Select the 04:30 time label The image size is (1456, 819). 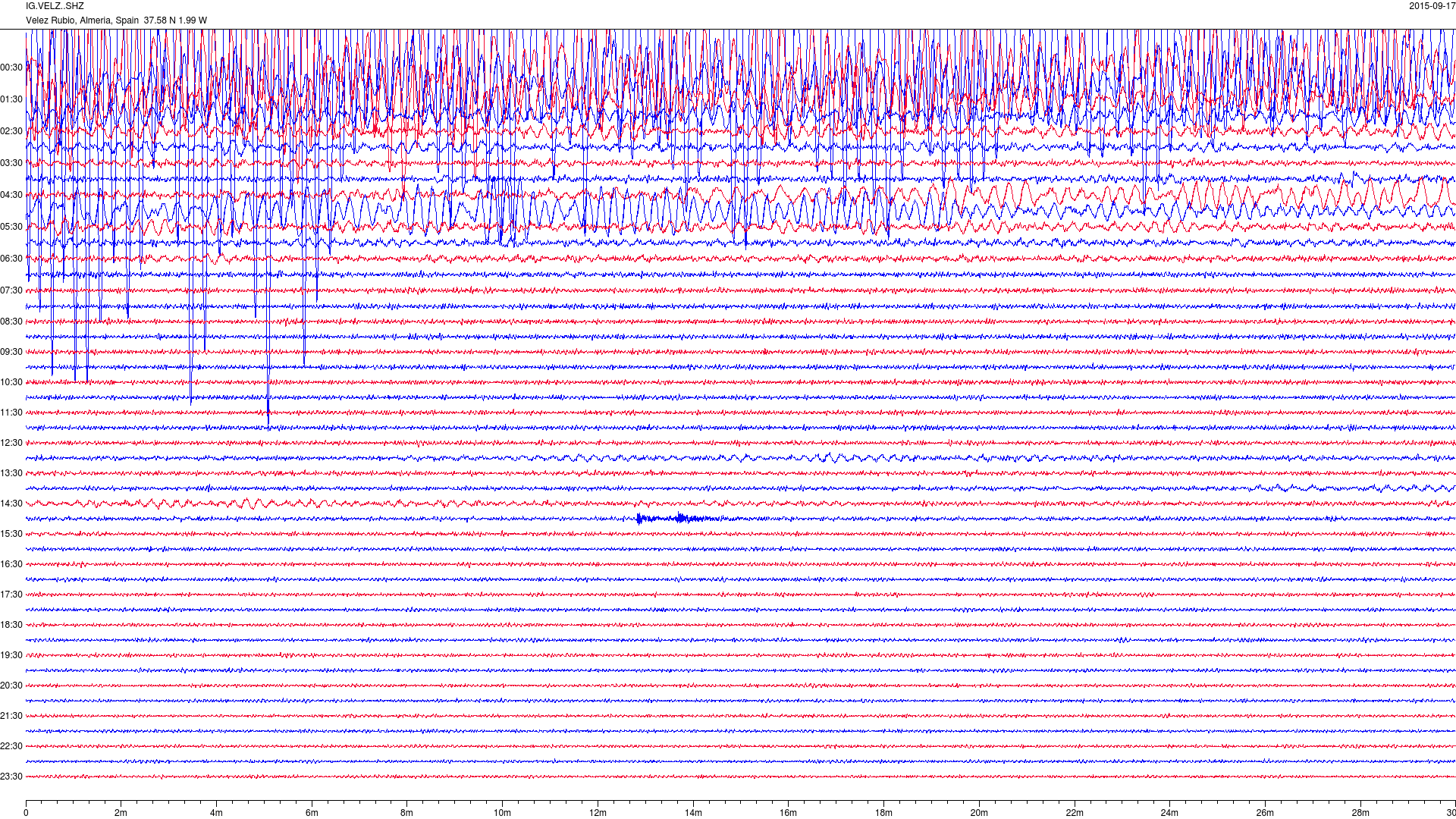click(11, 195)
